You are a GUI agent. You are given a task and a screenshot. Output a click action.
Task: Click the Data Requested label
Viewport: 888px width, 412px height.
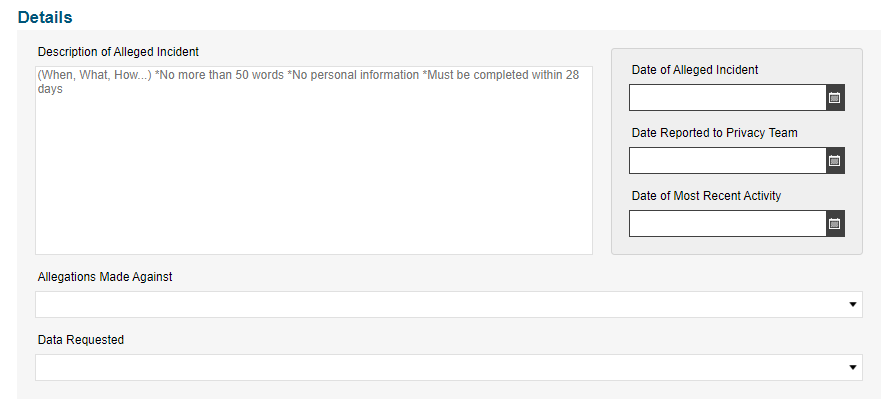(x=81, y=339)
